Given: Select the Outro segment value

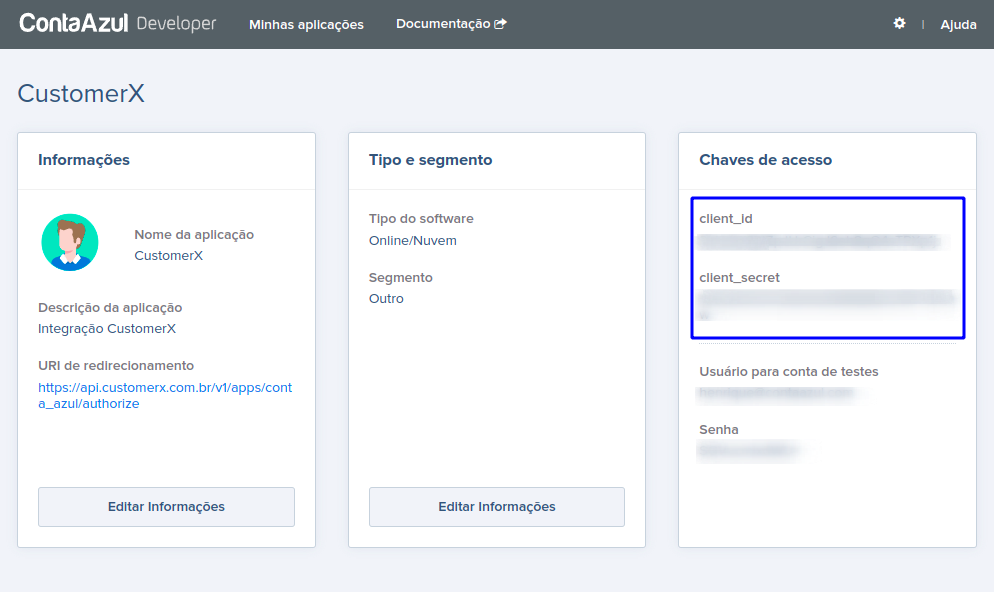Looking at the screenshot, I should click(x=386, y=299).
